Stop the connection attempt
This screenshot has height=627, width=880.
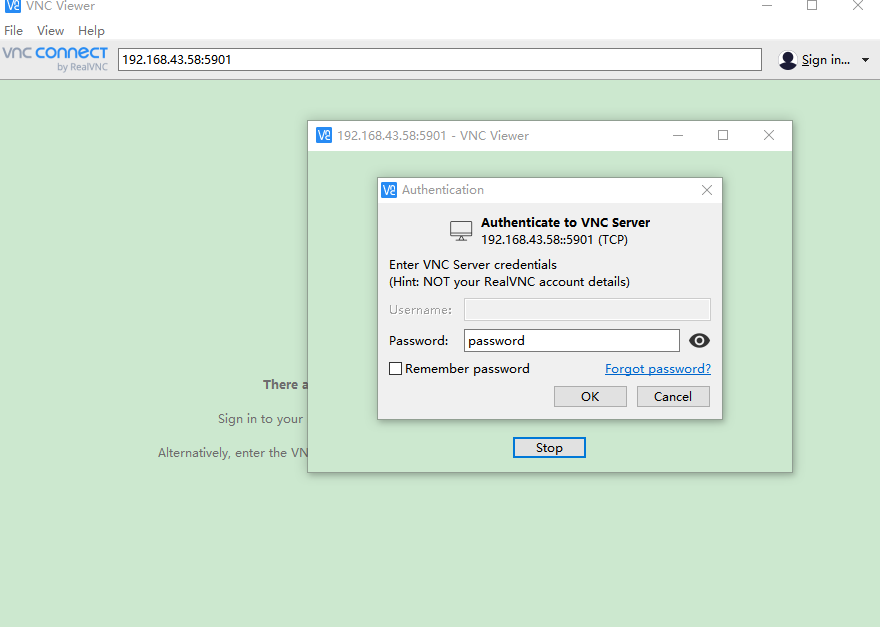coord(549,448)
